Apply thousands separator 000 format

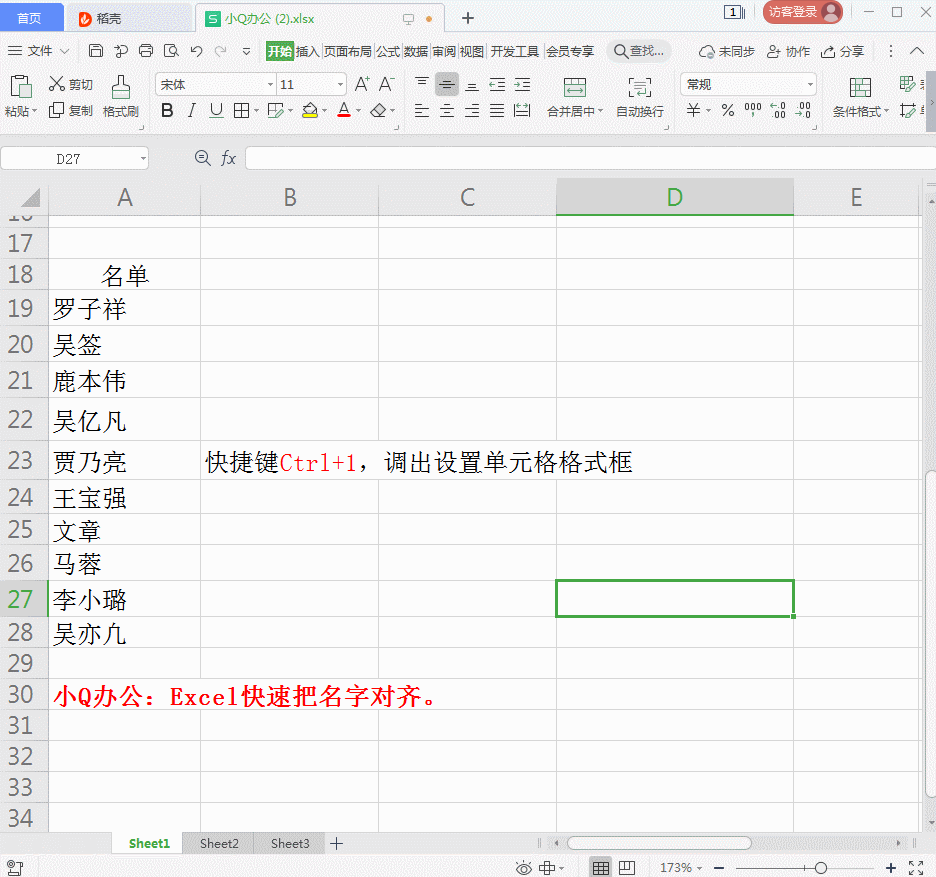coord(753,110)
